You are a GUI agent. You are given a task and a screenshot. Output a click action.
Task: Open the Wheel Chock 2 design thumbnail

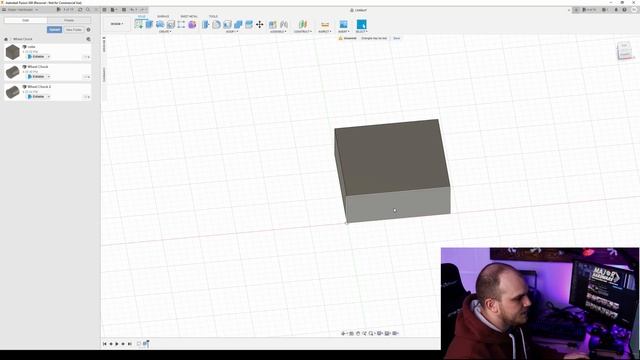(x=13, y=92)
